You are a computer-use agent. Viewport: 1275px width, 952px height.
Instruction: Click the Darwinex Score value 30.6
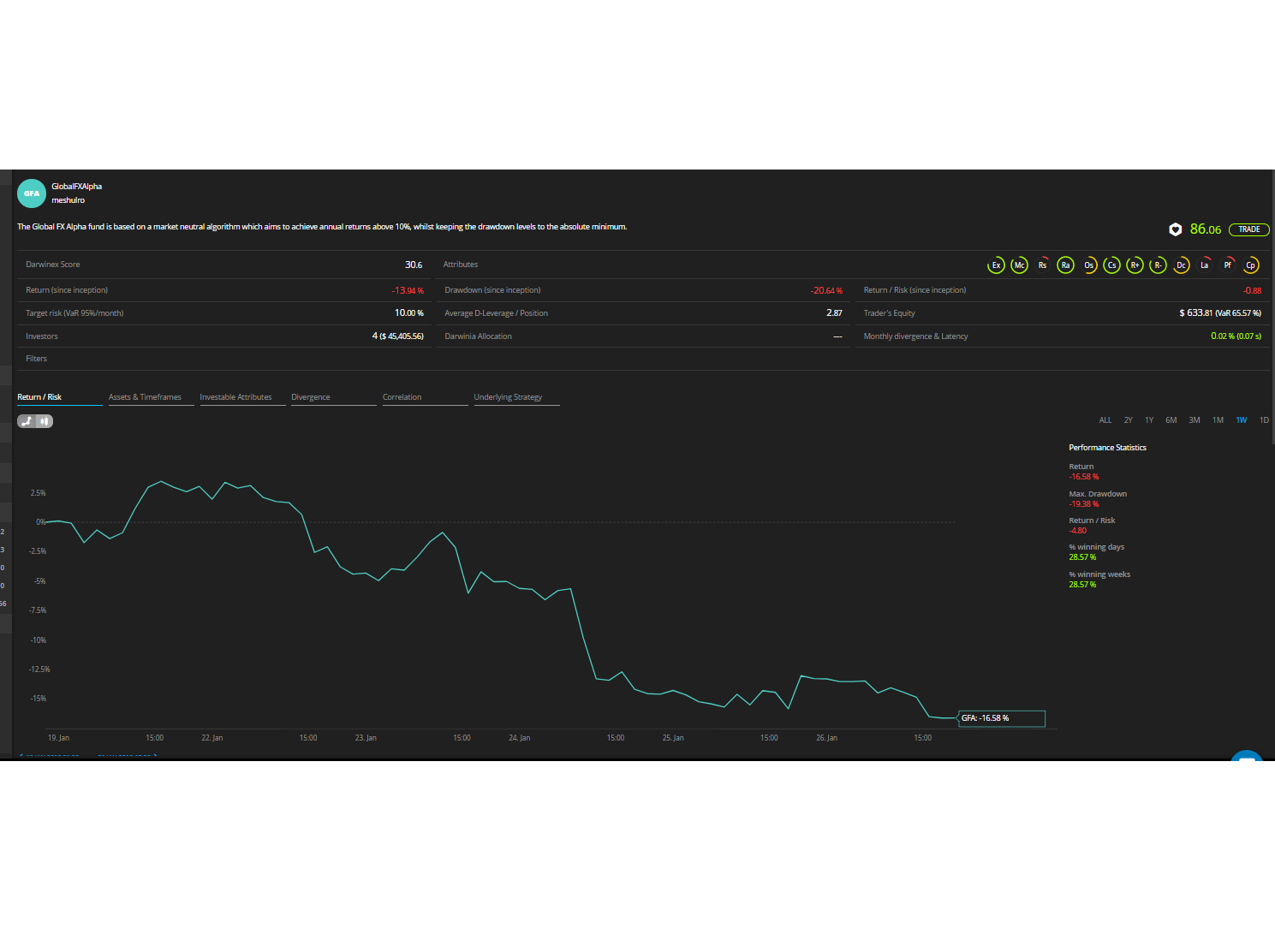(414, 265)
